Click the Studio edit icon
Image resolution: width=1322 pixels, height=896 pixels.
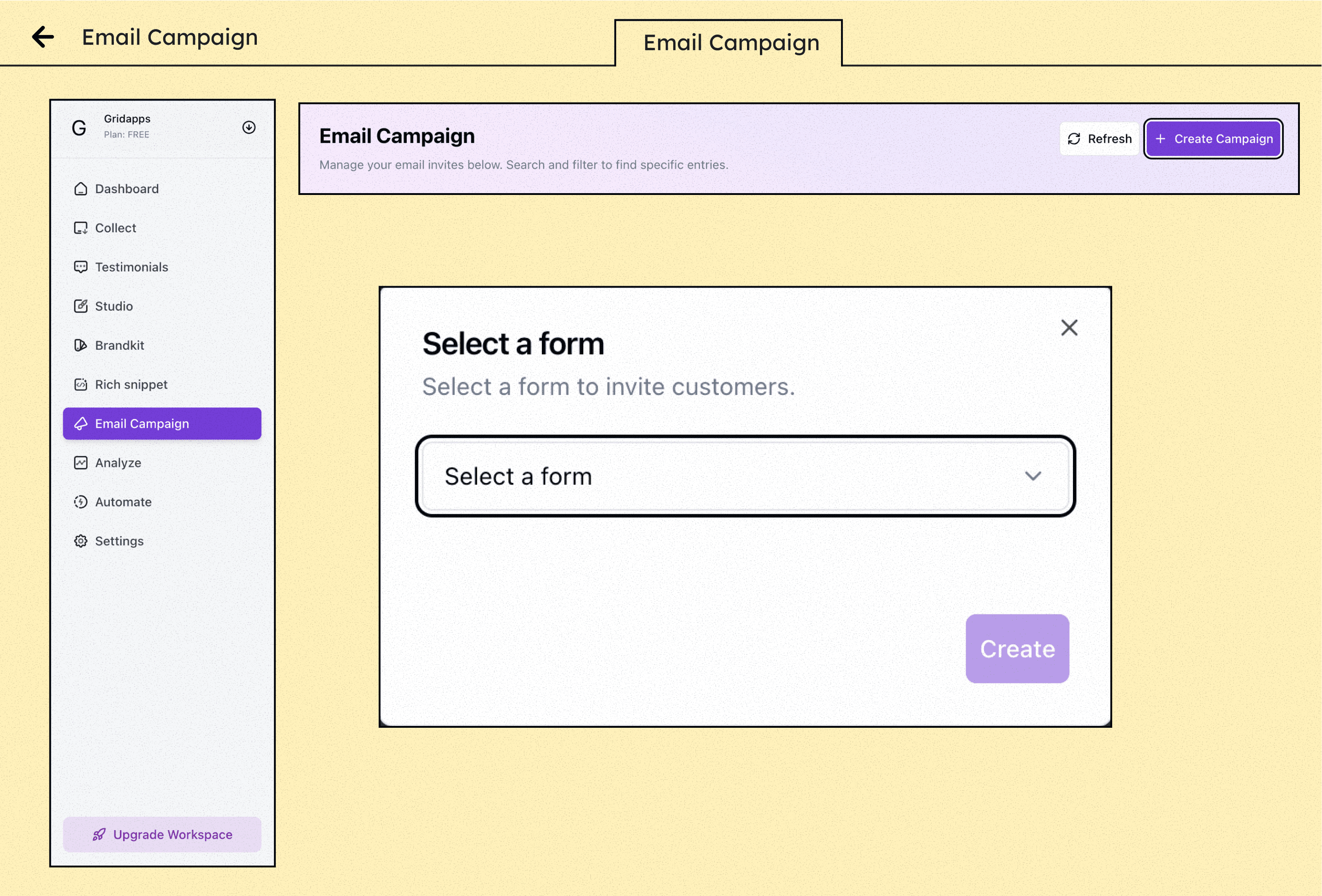click(81, 307)
